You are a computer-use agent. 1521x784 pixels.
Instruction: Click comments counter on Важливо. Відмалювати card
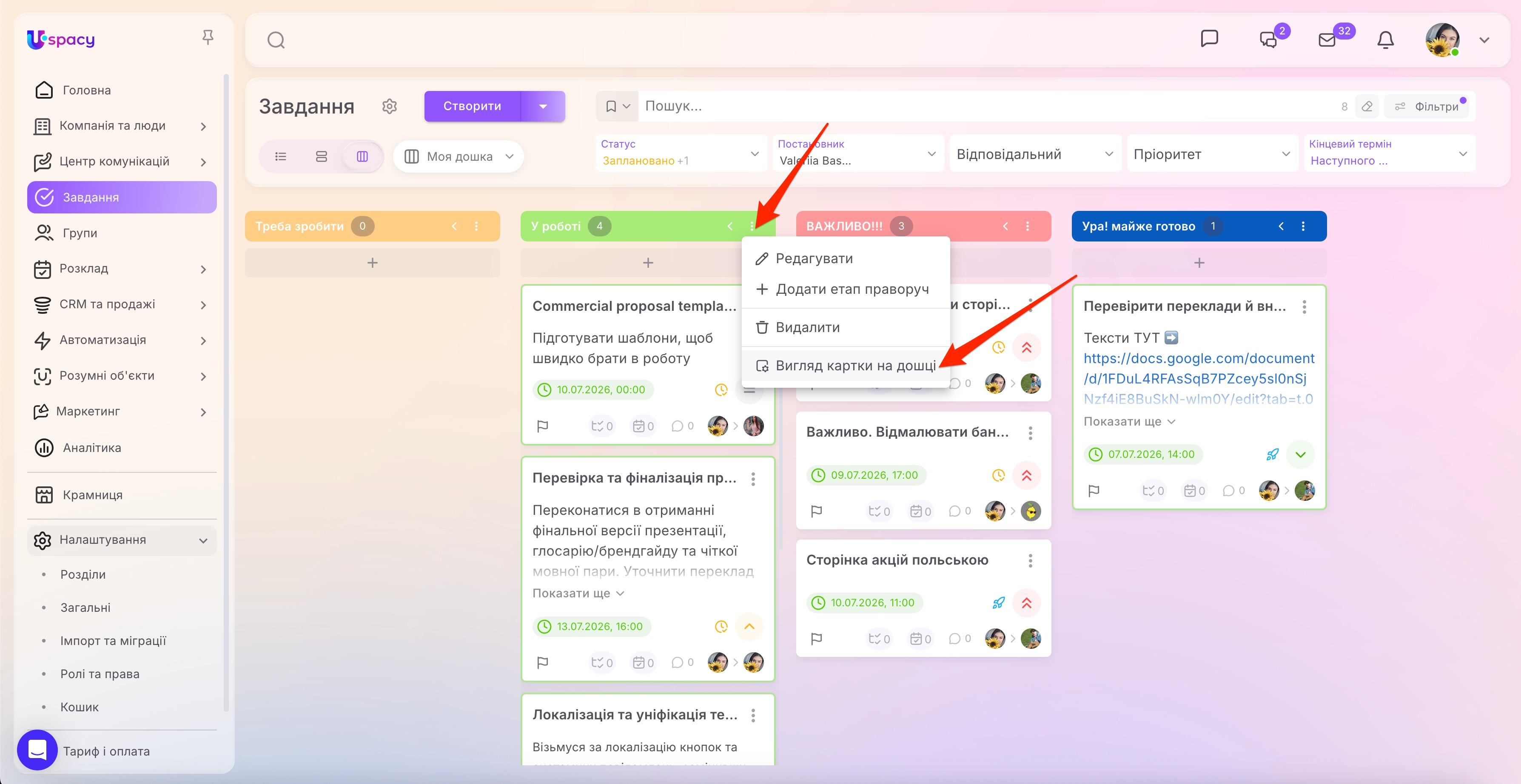click(960, 511)
